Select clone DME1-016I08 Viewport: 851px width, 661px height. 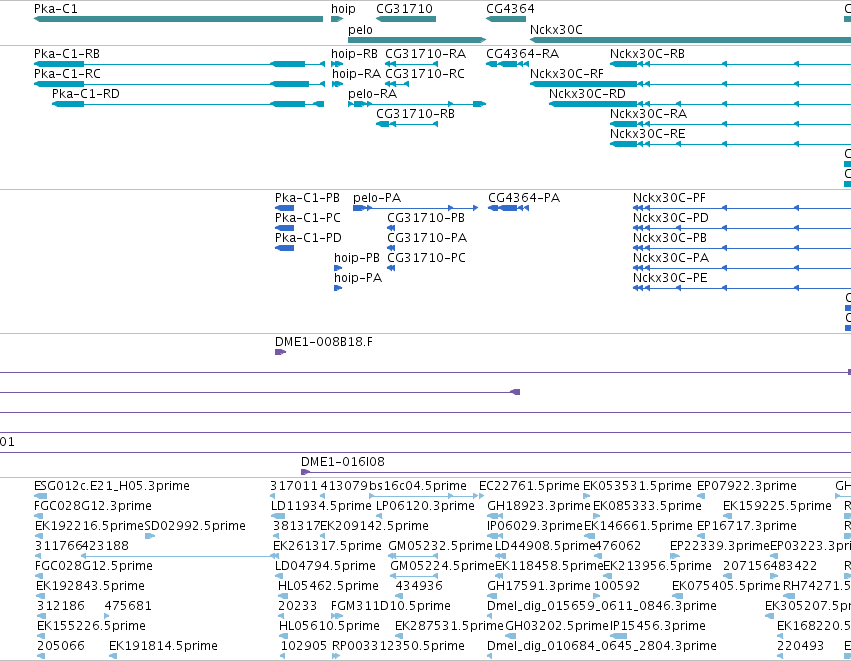tap(576, 472)
